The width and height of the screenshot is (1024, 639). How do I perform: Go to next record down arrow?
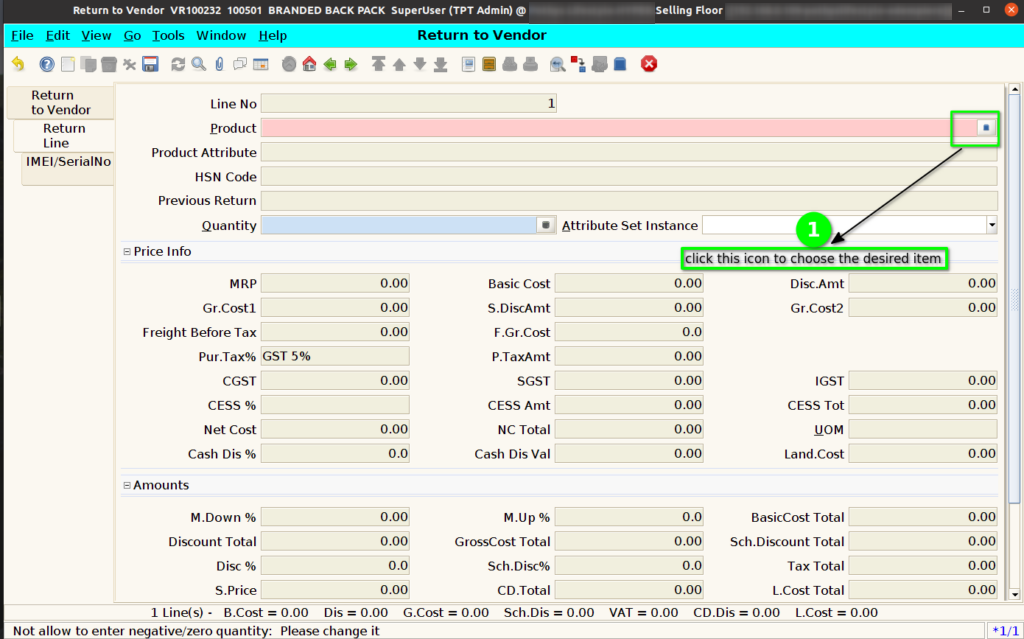(420, 64)
